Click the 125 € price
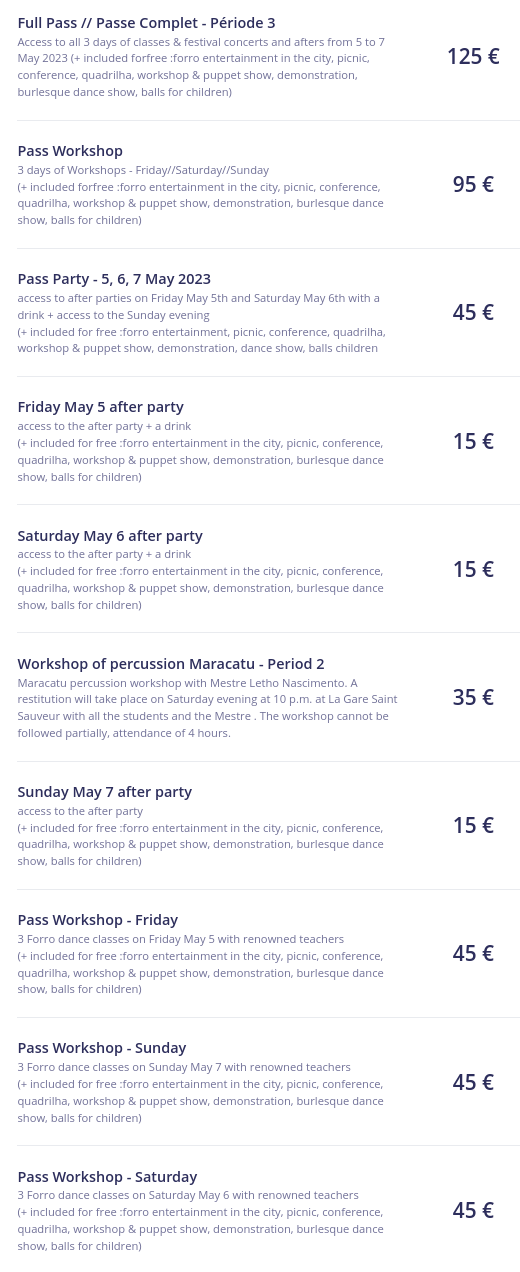 tap(473, 56)
